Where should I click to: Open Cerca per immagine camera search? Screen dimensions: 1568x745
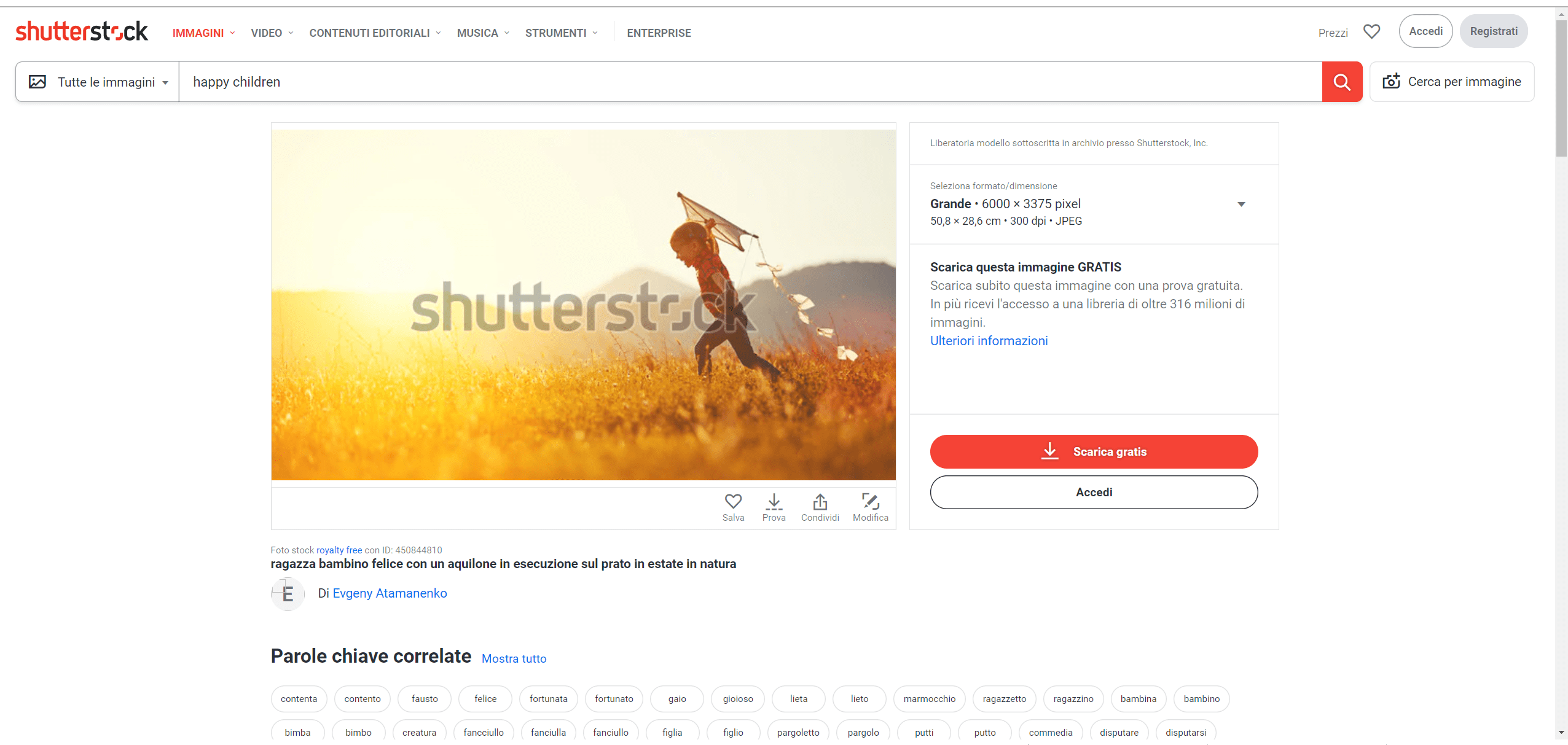click(1451, 82)
